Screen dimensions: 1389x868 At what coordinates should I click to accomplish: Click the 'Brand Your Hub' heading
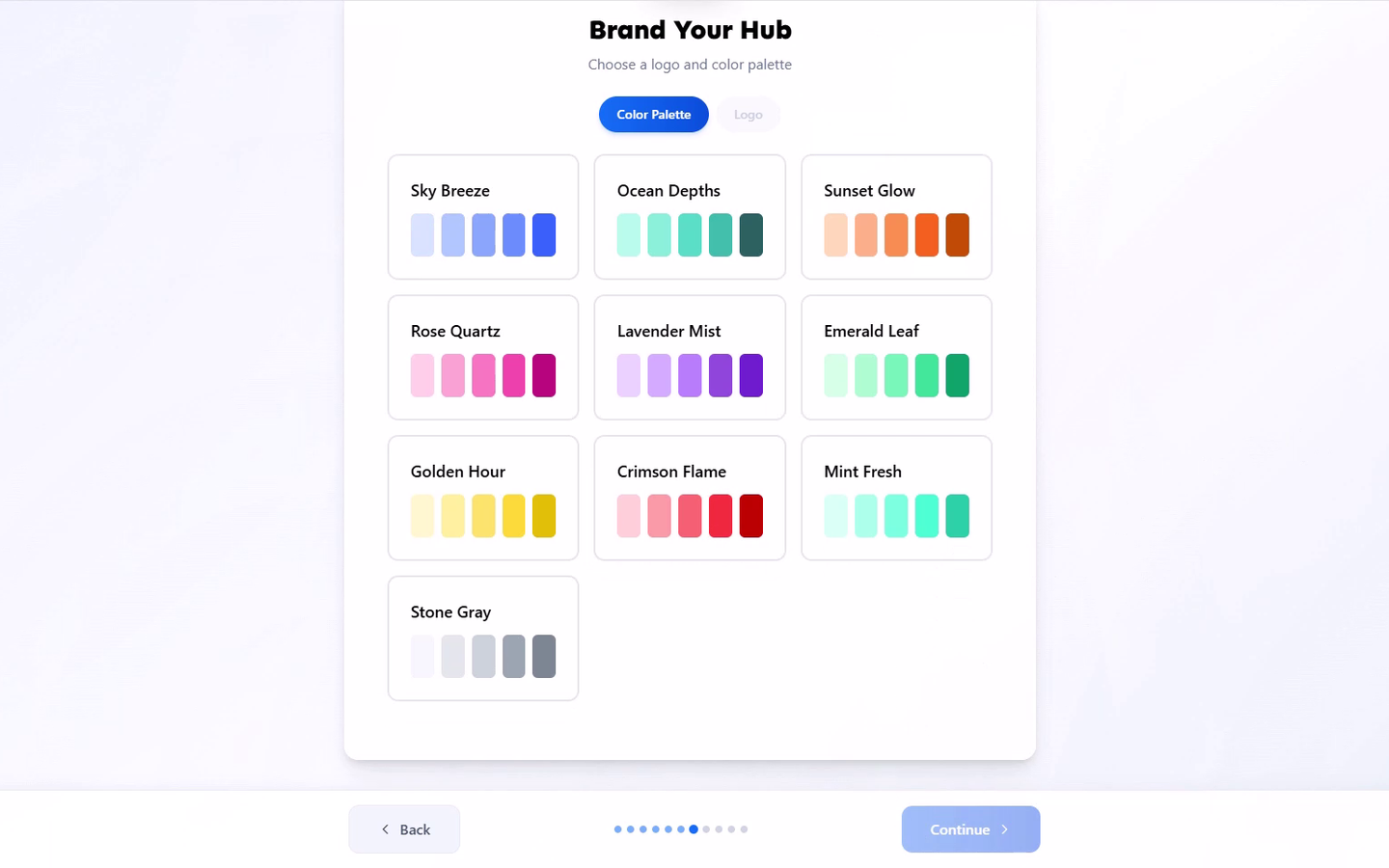(x=691, y=30)
